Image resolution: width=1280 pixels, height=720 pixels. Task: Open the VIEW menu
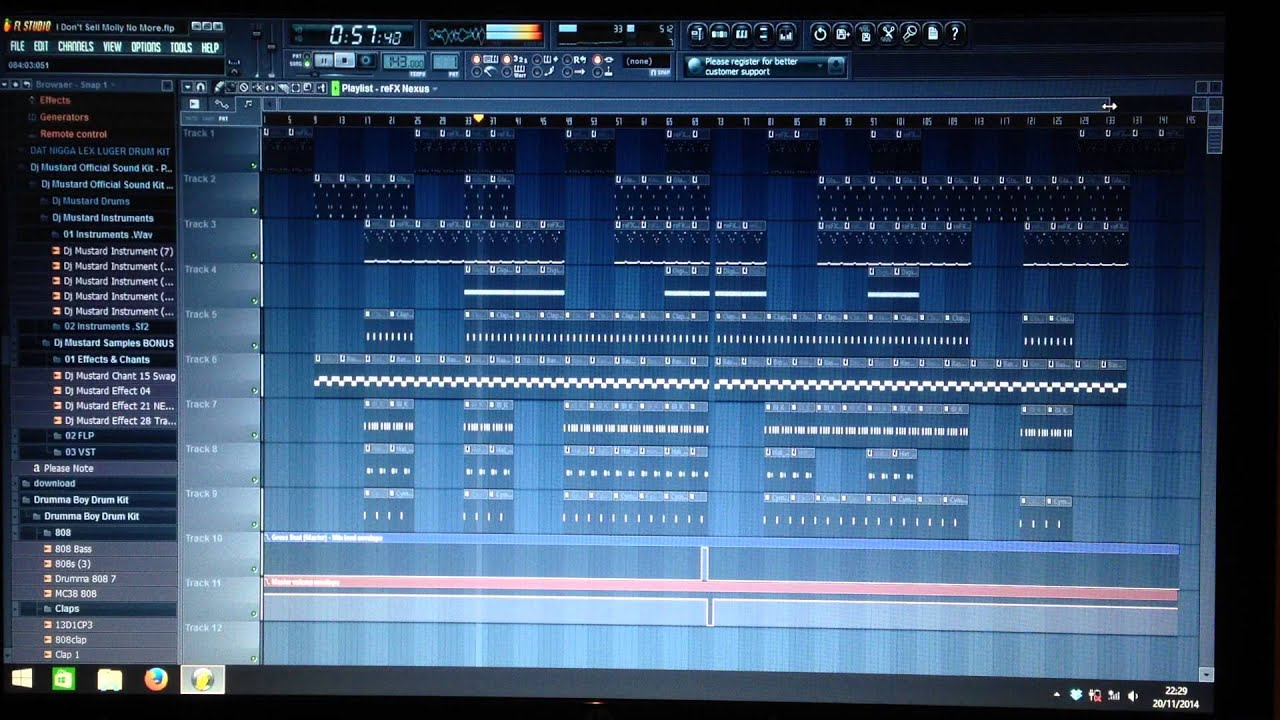point(112,47)
